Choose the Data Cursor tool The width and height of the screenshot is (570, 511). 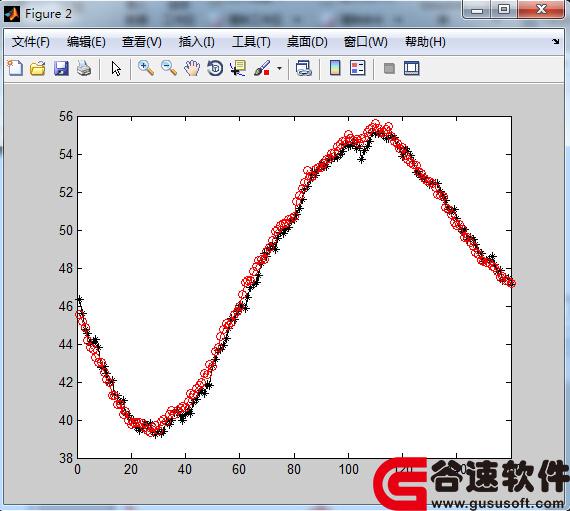click(x=238, y=68)
